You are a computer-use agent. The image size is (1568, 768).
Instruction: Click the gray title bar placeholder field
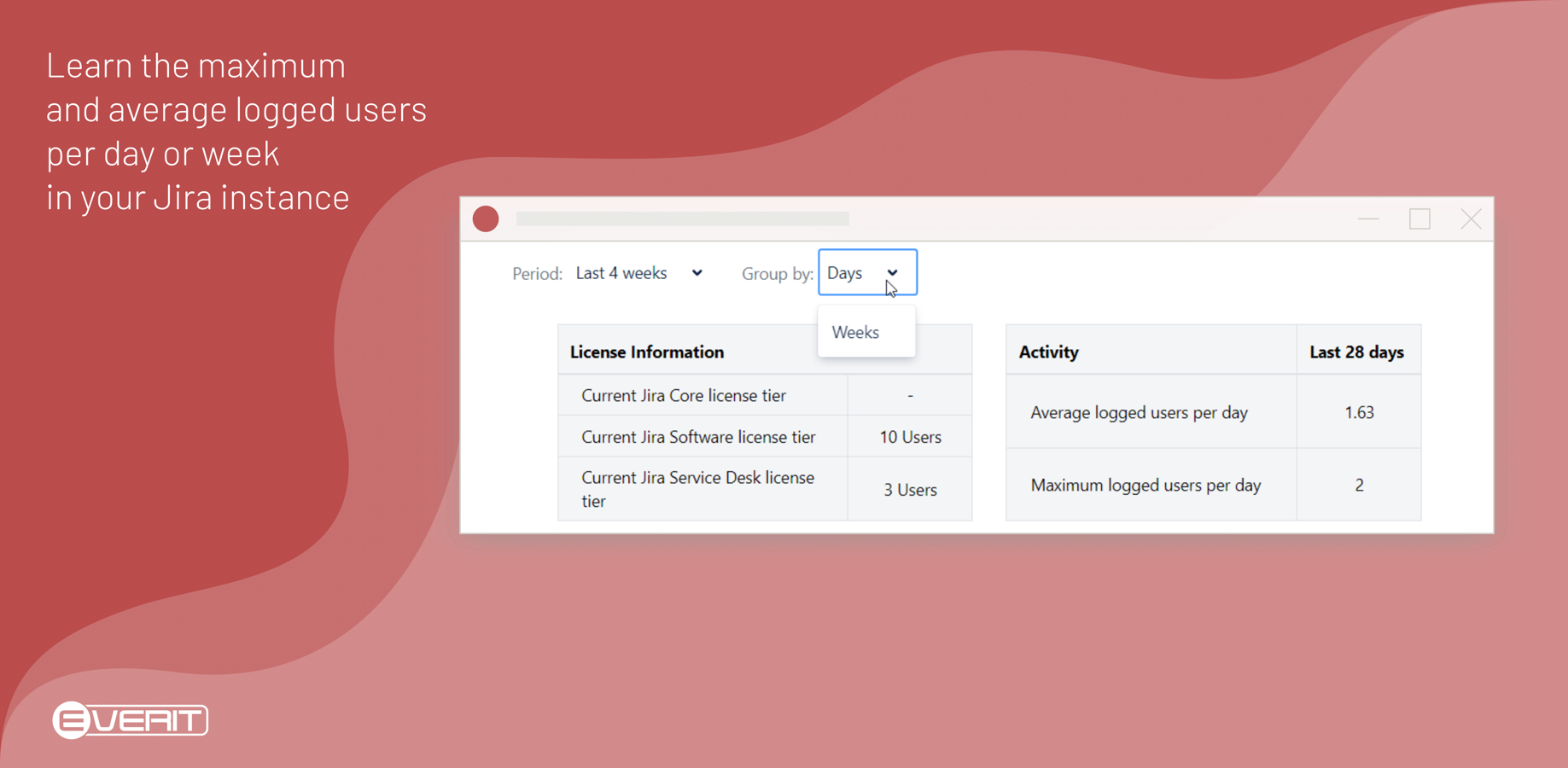(682, 219)
